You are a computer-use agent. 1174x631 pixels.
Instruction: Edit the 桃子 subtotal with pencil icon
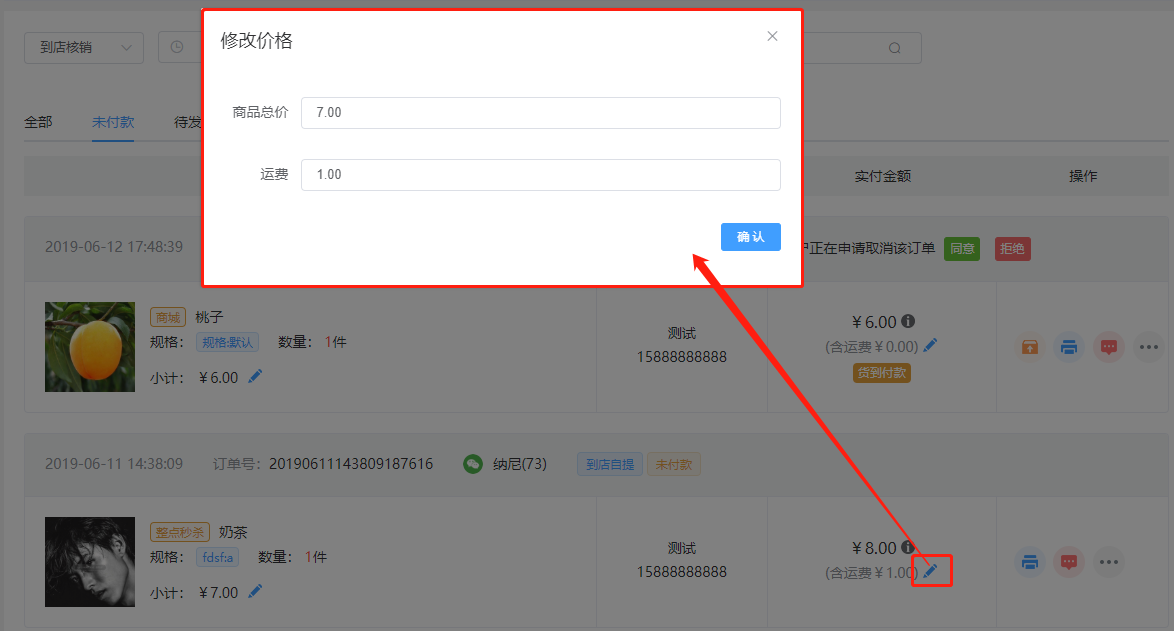click(255, 376)
